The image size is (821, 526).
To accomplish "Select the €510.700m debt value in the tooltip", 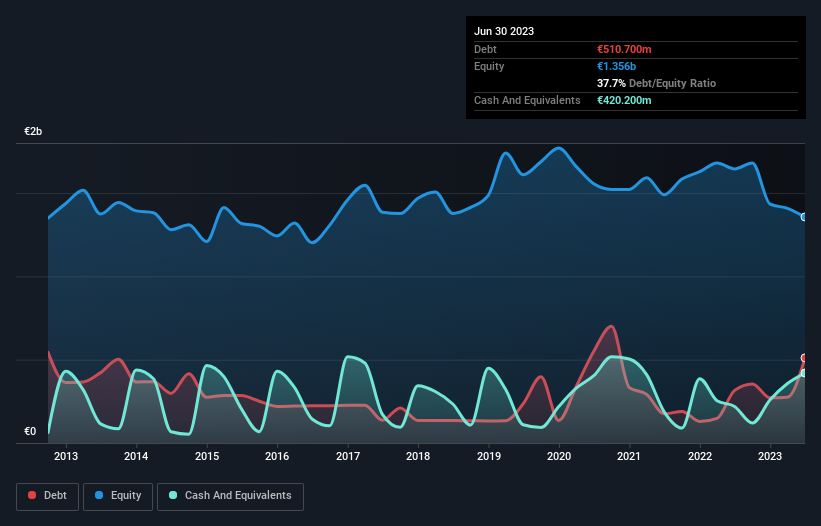I will (x=624, y=49).
